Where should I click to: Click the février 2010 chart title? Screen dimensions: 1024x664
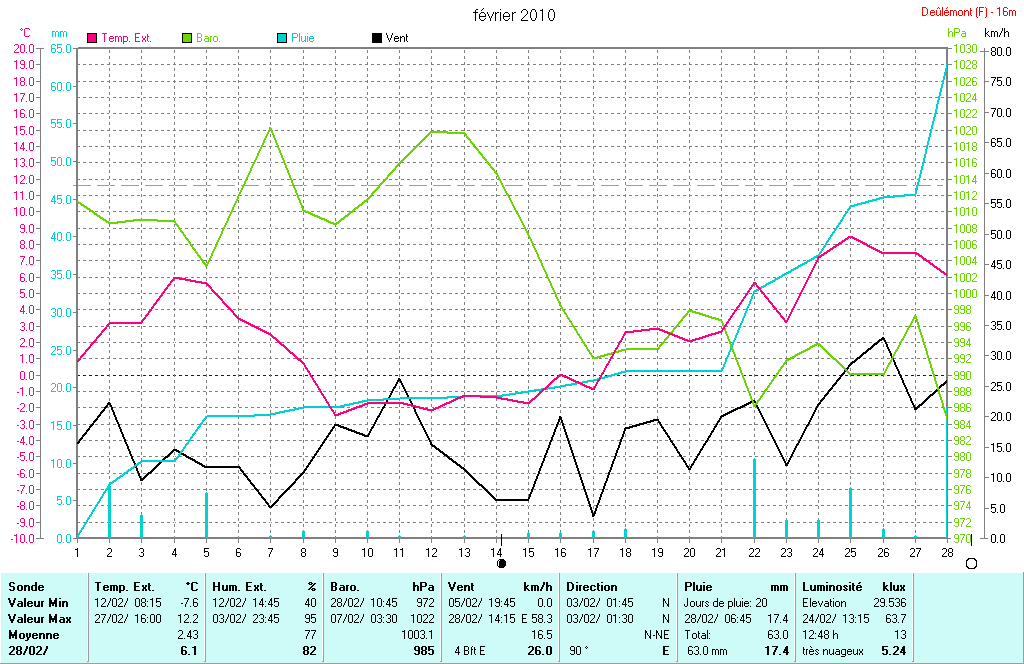514,15
